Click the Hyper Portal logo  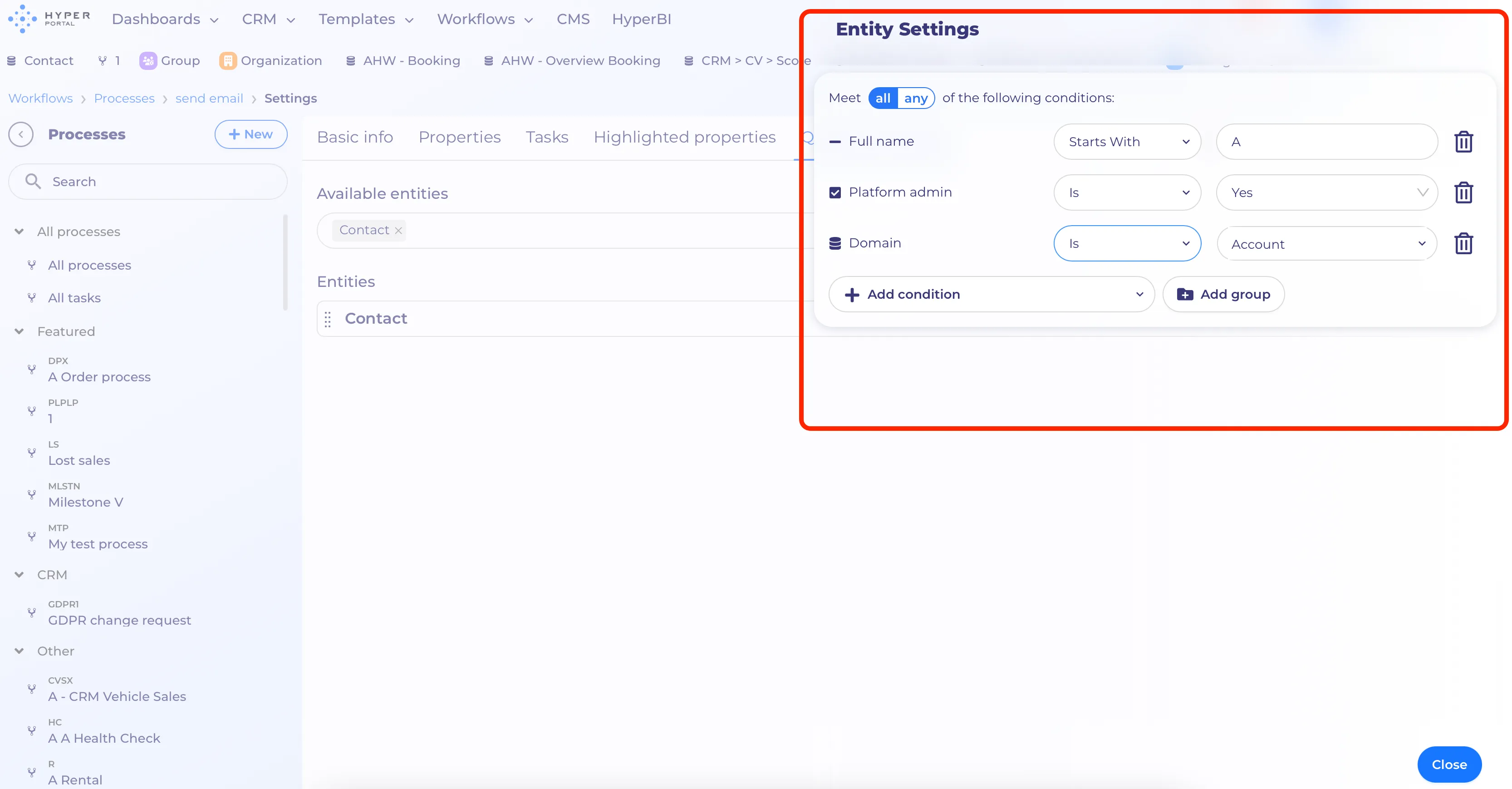(x=49, y=19)
